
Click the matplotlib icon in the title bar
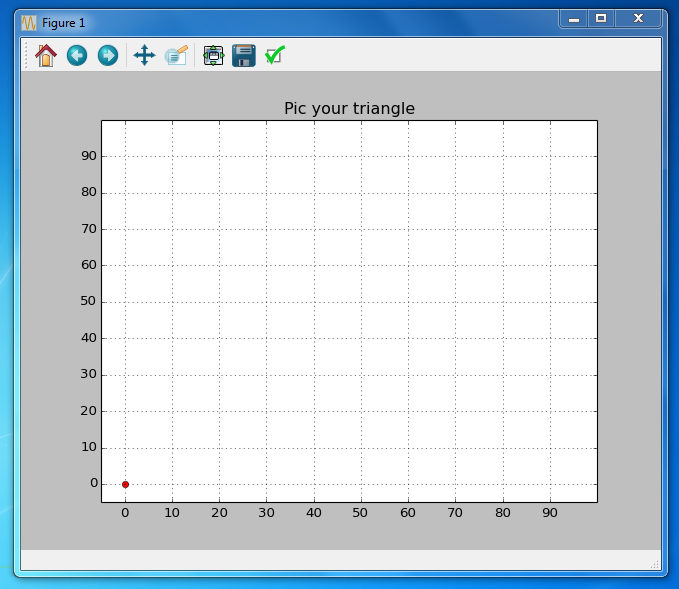[x=29, y=23]
